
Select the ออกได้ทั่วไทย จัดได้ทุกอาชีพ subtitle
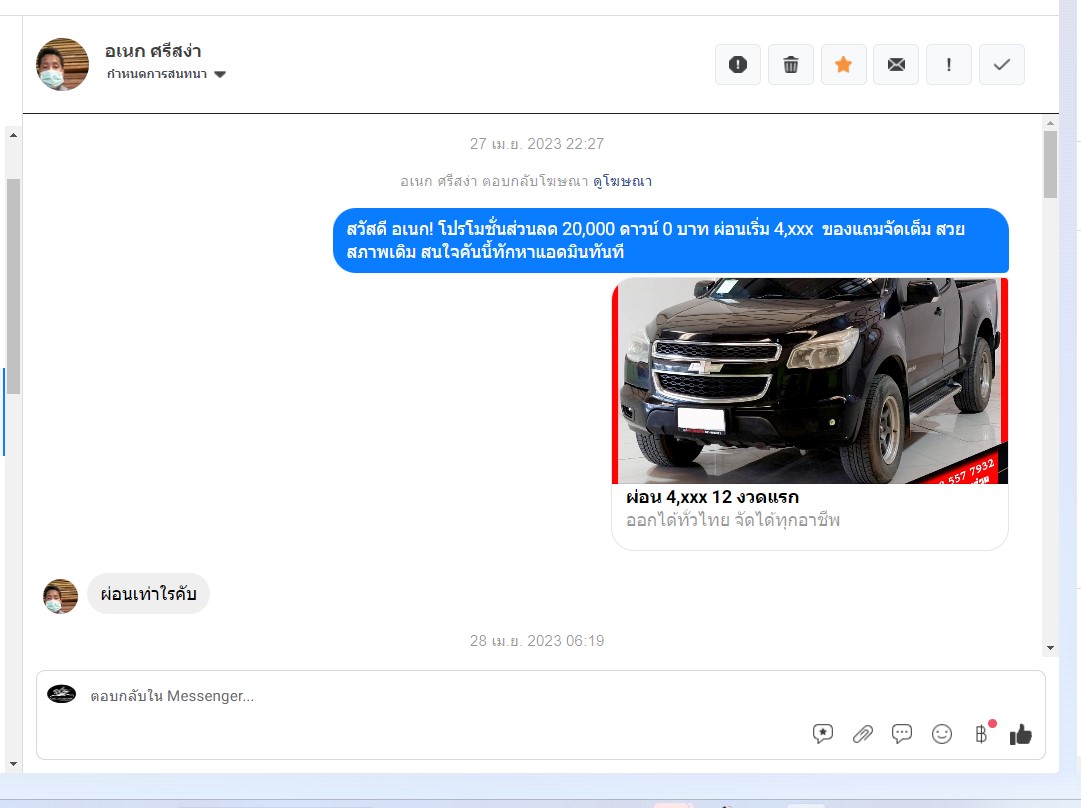(x=733, y=521)
